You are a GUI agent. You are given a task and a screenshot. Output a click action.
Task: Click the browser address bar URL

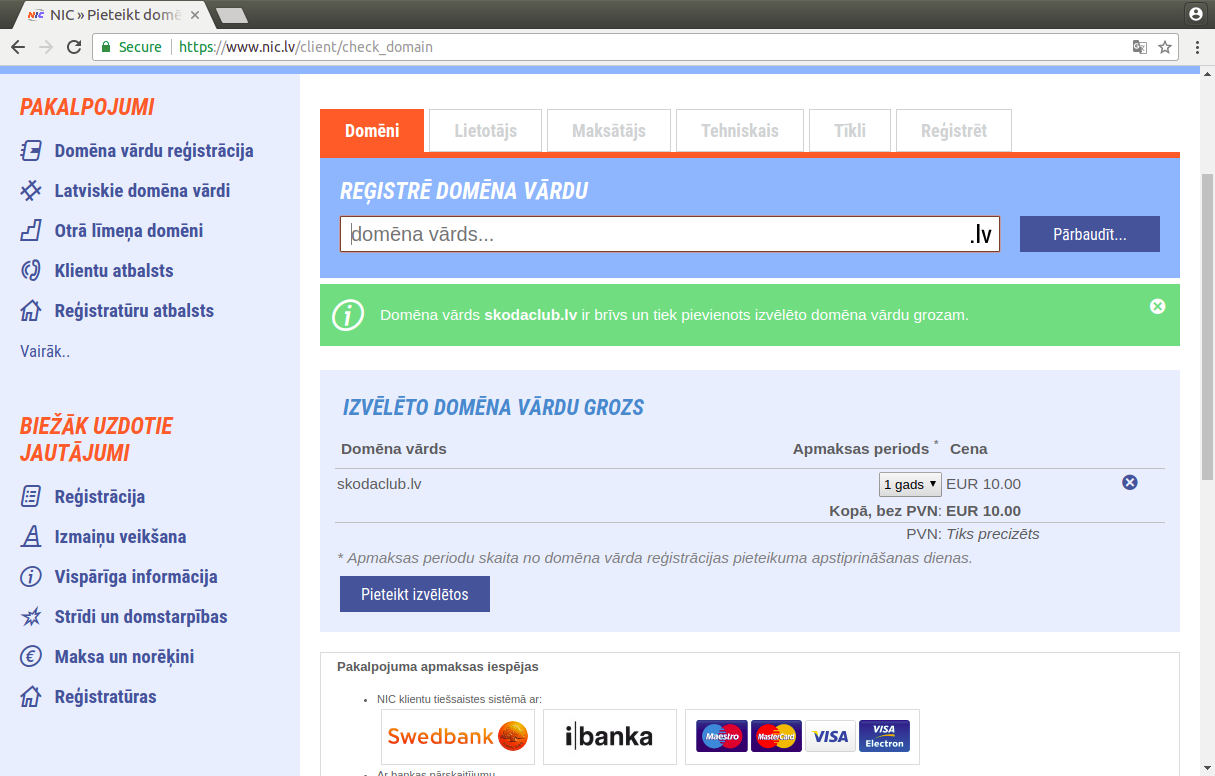[x=306, y=47]
